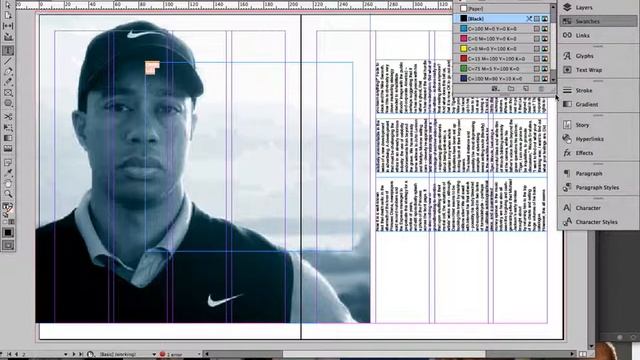Select the Gradient Swatch tool

coord(8,138)
